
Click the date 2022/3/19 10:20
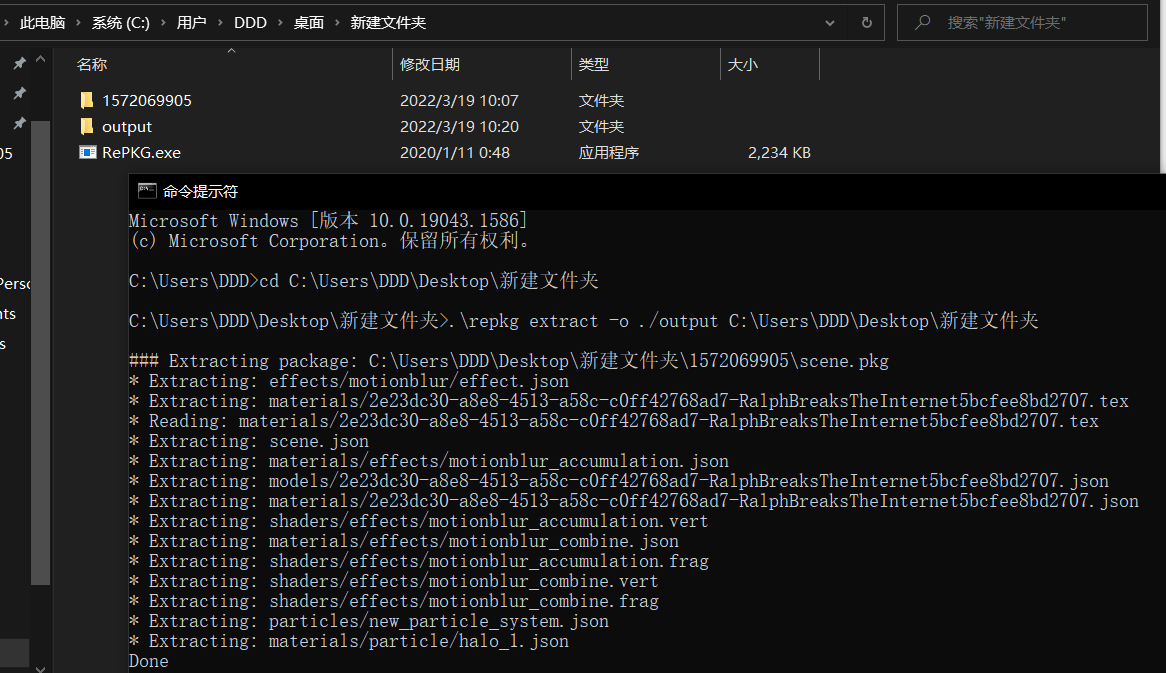pyautogui.click(x=459, y=126)
